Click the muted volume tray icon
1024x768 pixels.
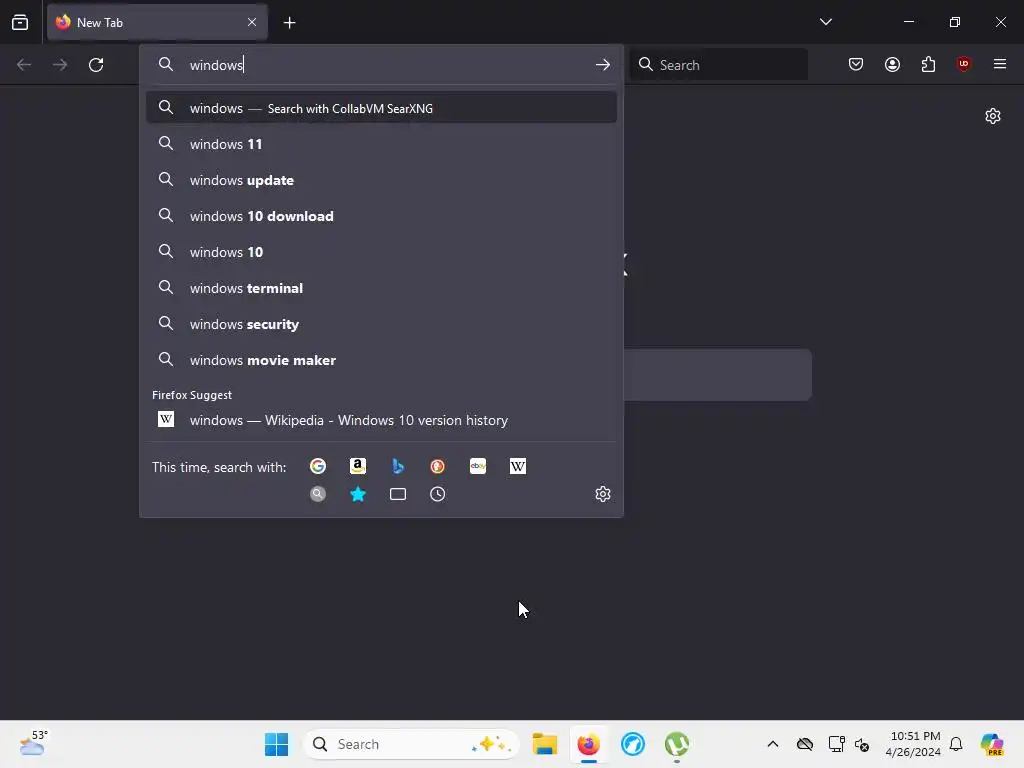[862, 744]
